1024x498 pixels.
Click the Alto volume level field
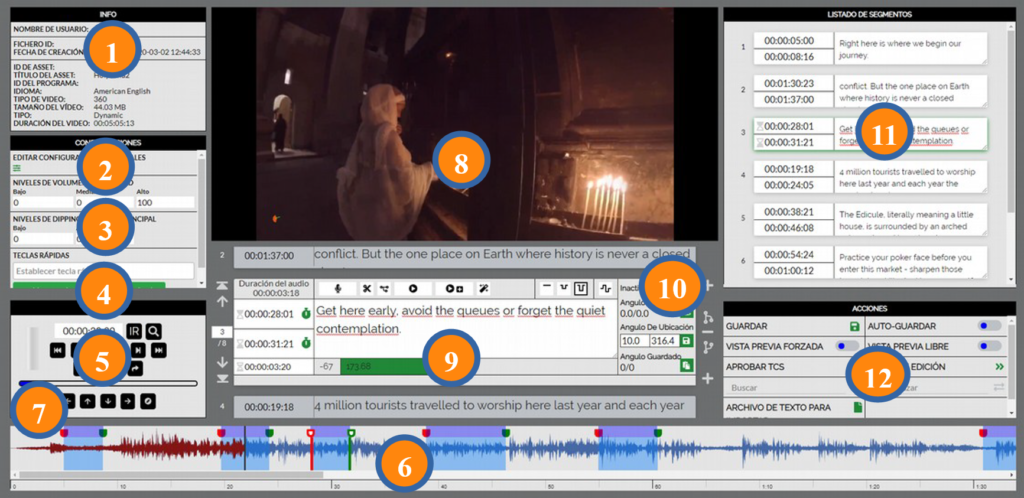165,202
